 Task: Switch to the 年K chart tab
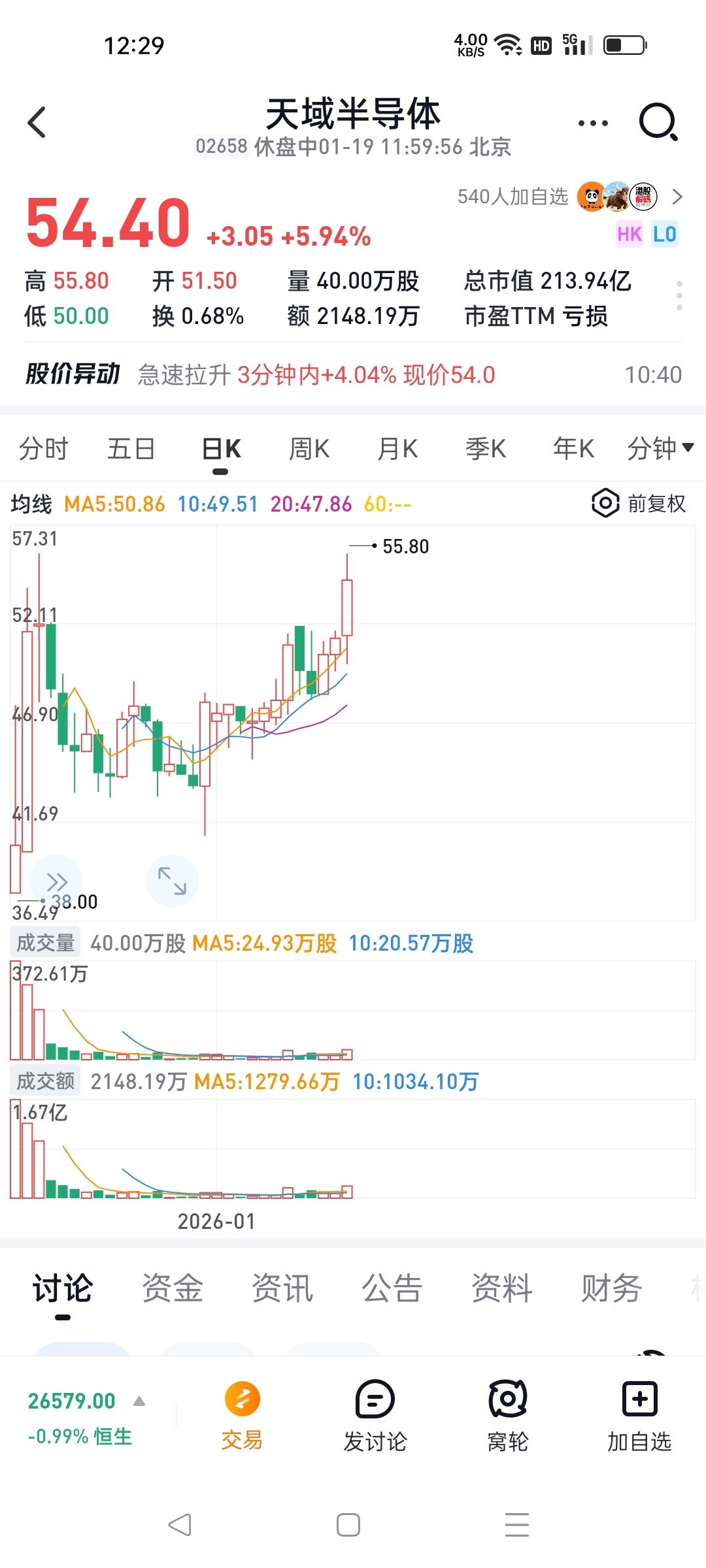(x=573, y=449)
